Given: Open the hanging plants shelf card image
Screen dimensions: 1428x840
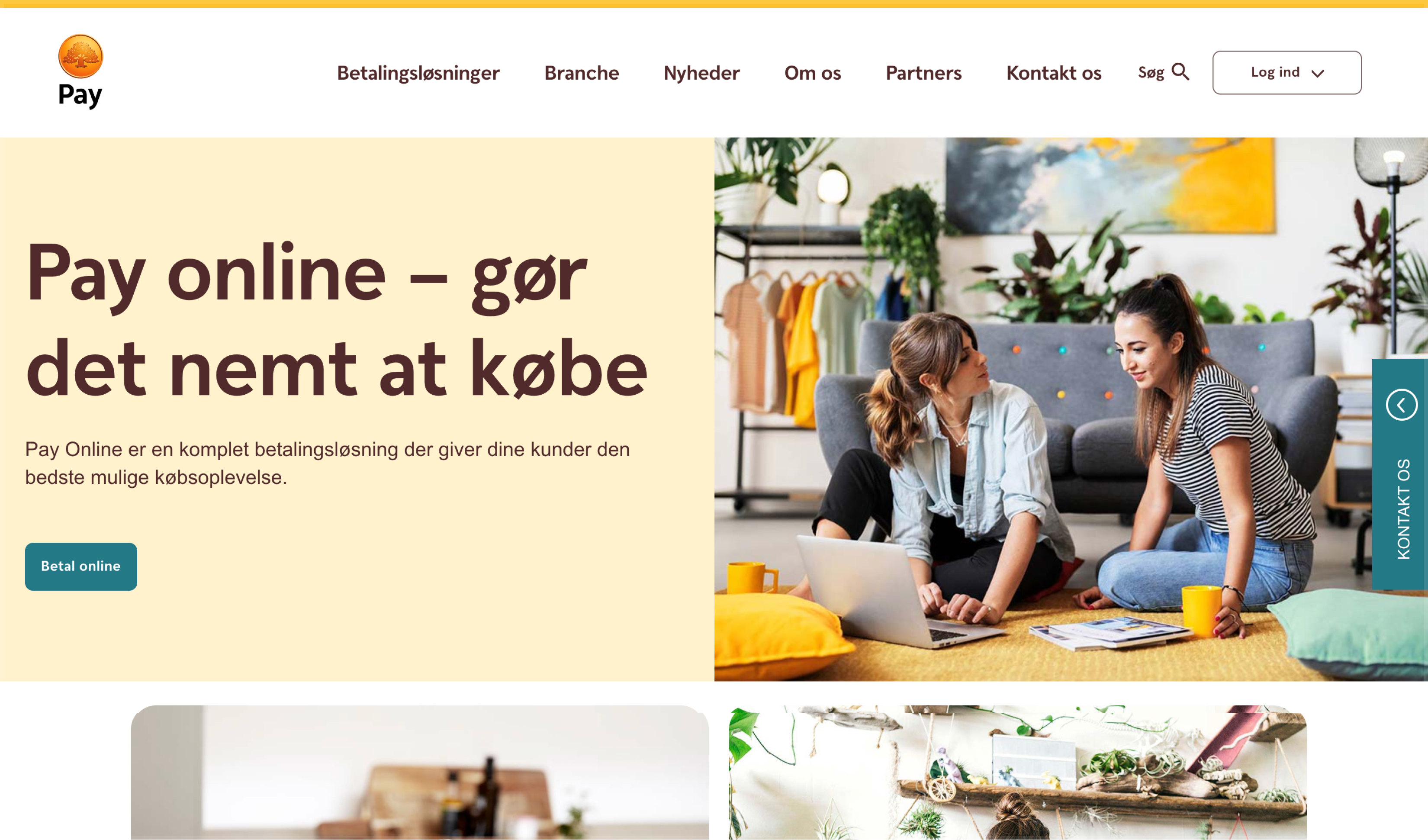Looking at the screenshot, I should (1018, 772).
